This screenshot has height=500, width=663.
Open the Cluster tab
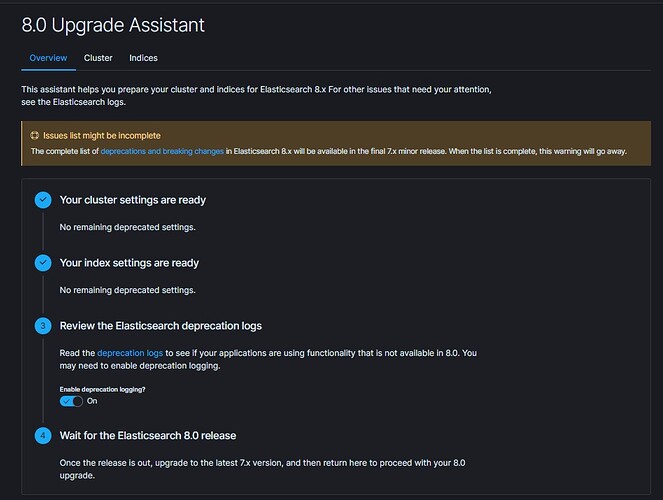98,58
